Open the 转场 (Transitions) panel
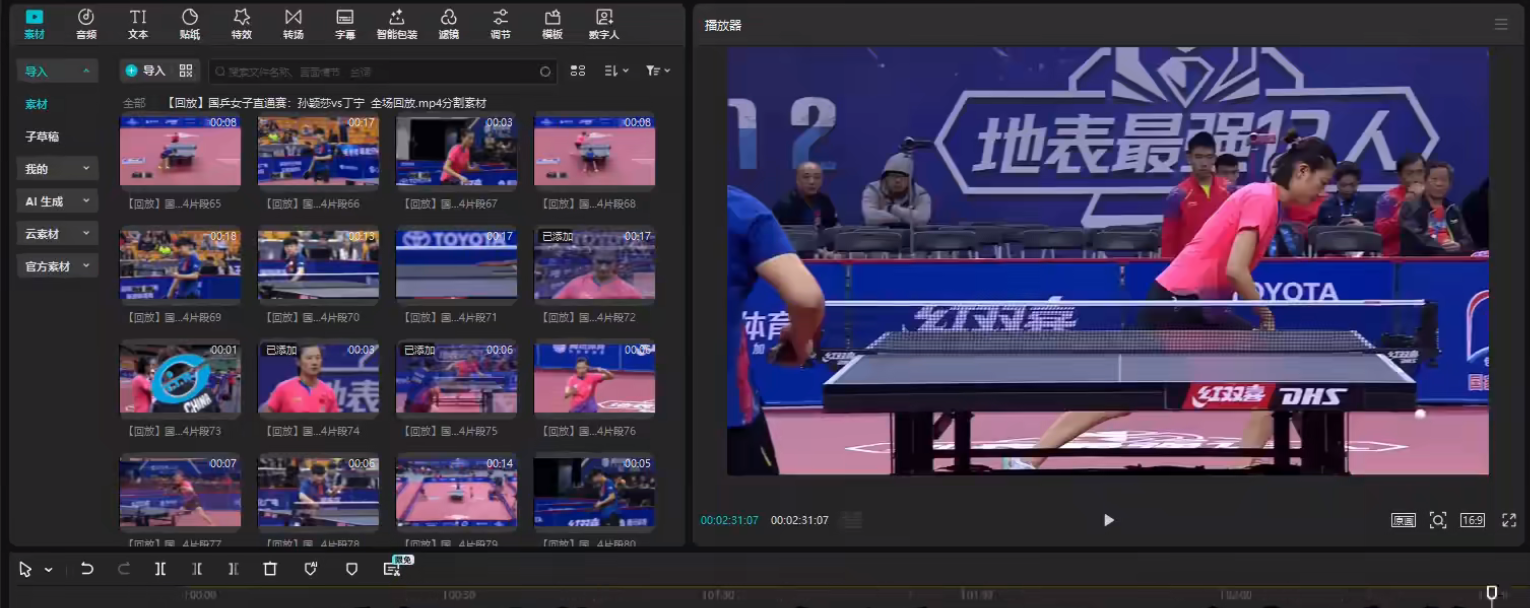The width and height of the screenshot is (1530, 608). (293, 24)
